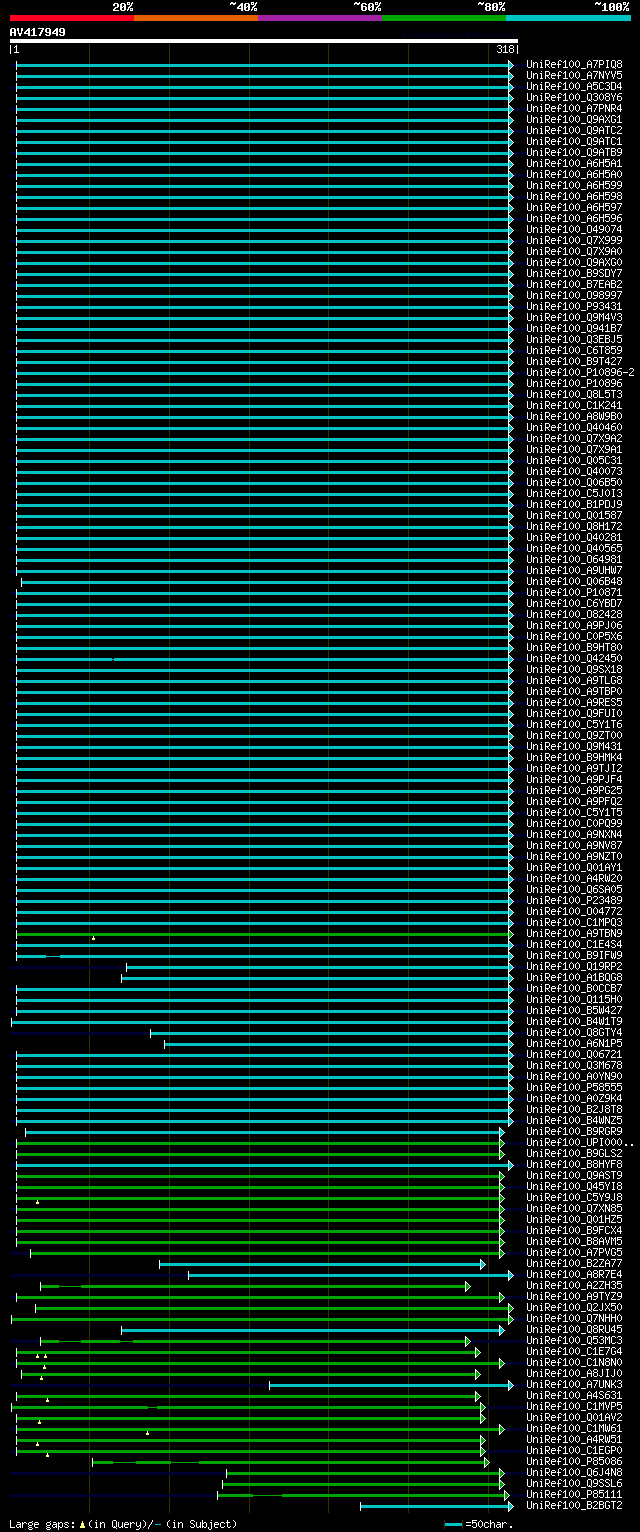The image size is (640, 1532).
Task: Open hit UniRef100_B9SDY7
Action: 574,273
